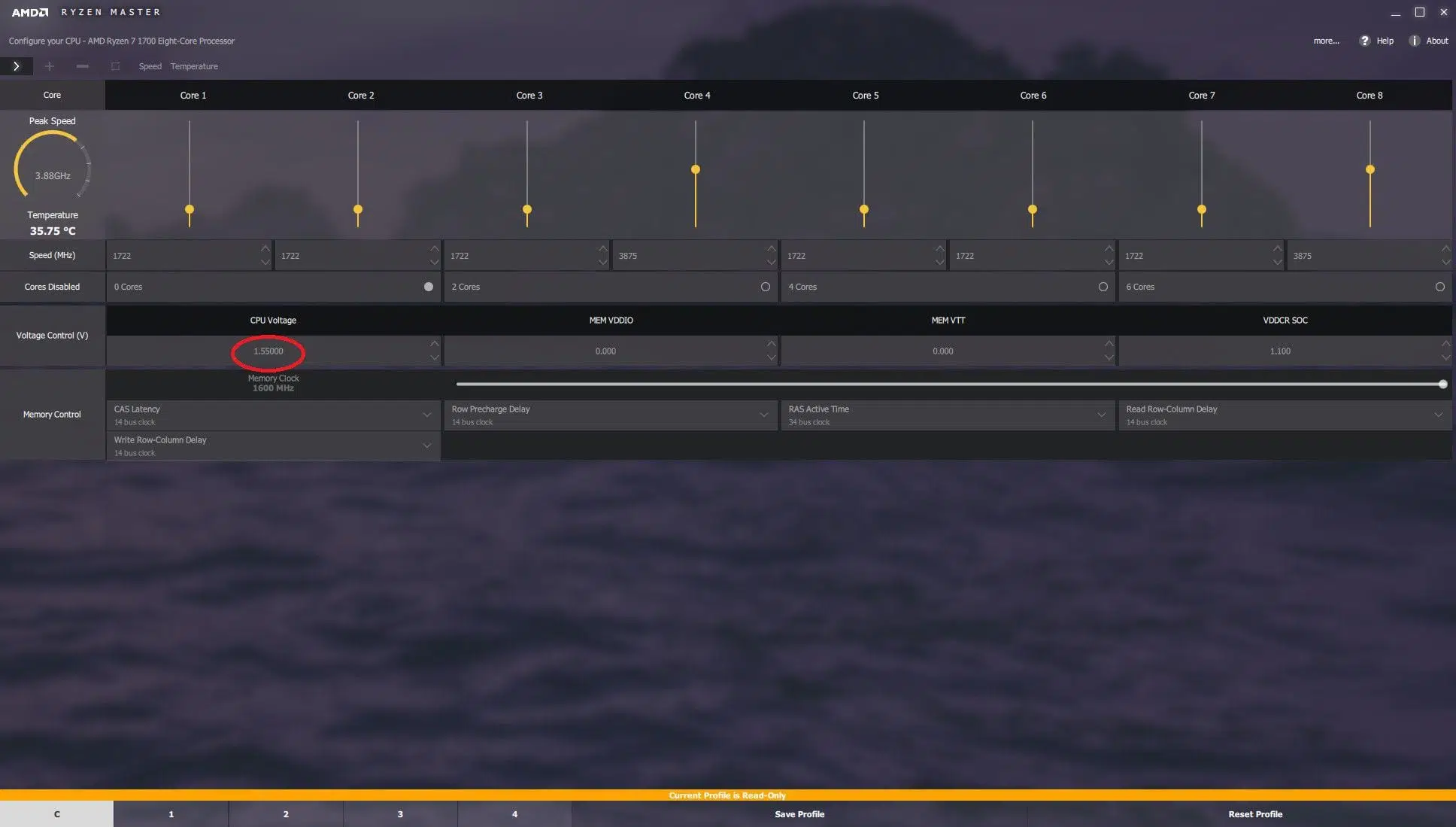This screenshot has width=1456, height=827.
Task: Click the Core 8 speed slider handle
Action: [1370, 169]
